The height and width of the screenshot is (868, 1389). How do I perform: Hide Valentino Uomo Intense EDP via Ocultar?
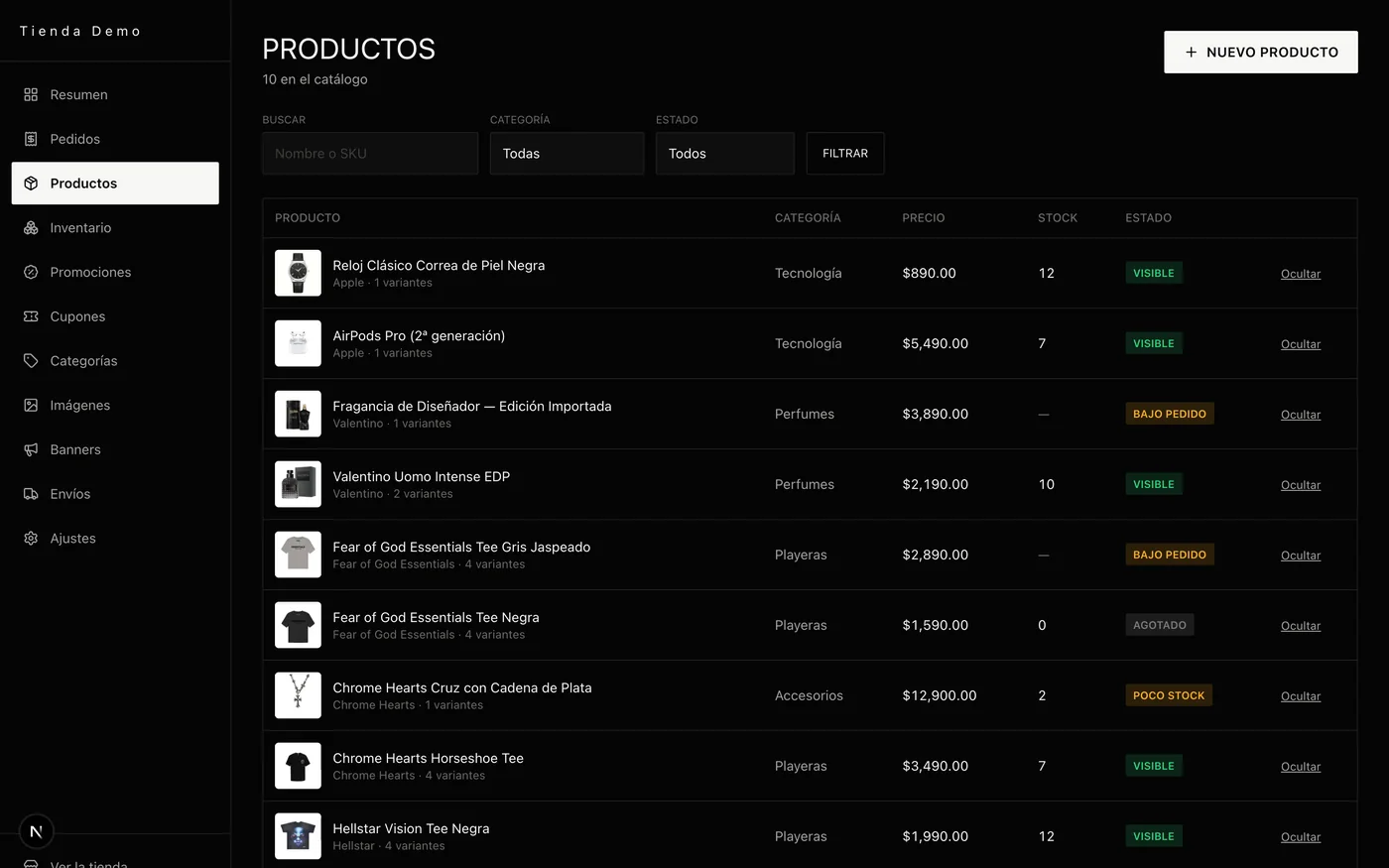coord(1301,485)
